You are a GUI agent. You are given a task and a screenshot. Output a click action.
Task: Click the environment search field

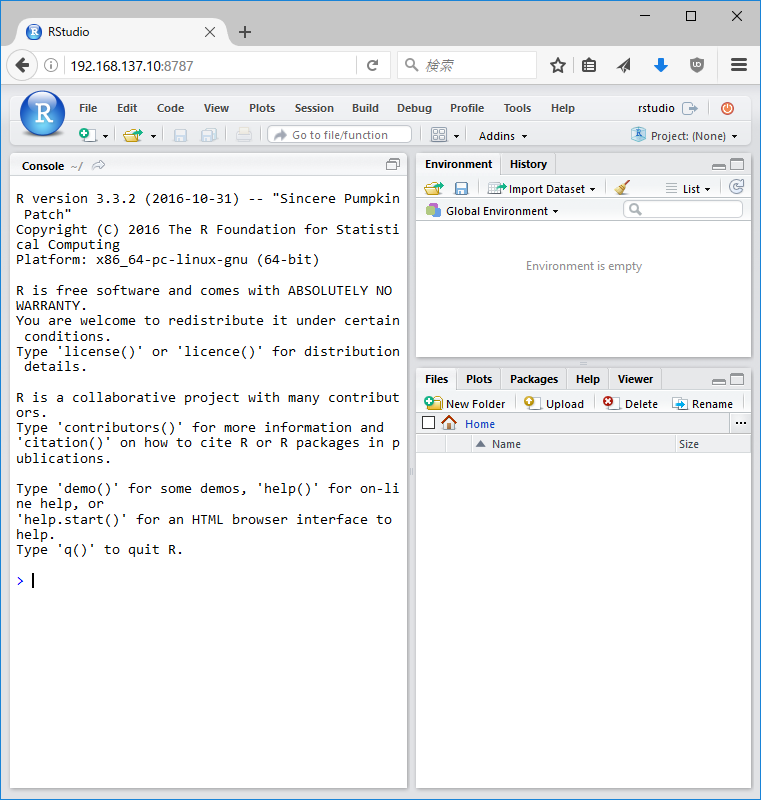(683, 209)
